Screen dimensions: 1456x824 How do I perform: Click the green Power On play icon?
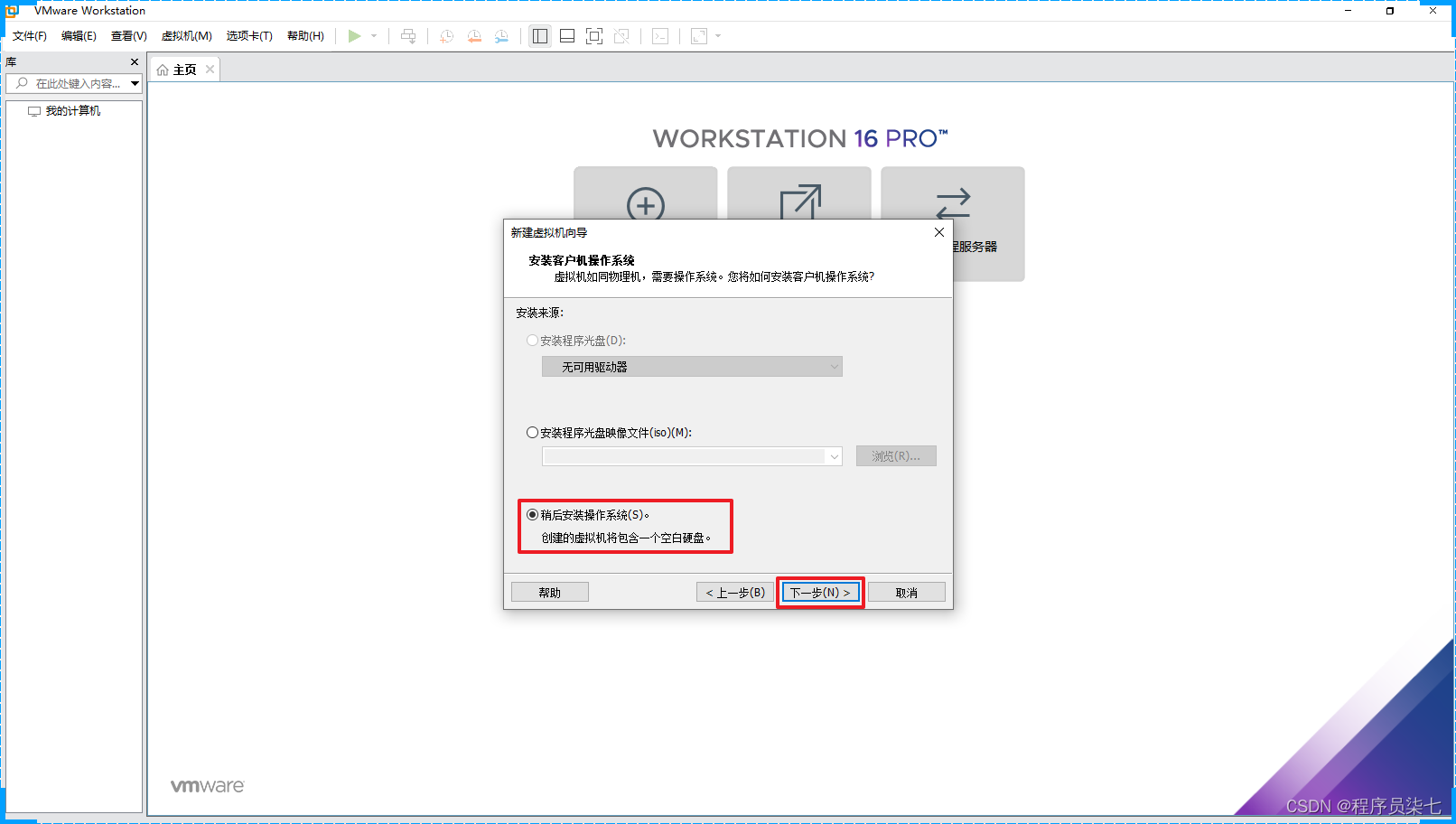pyautogui.click(x=354, y=36)
